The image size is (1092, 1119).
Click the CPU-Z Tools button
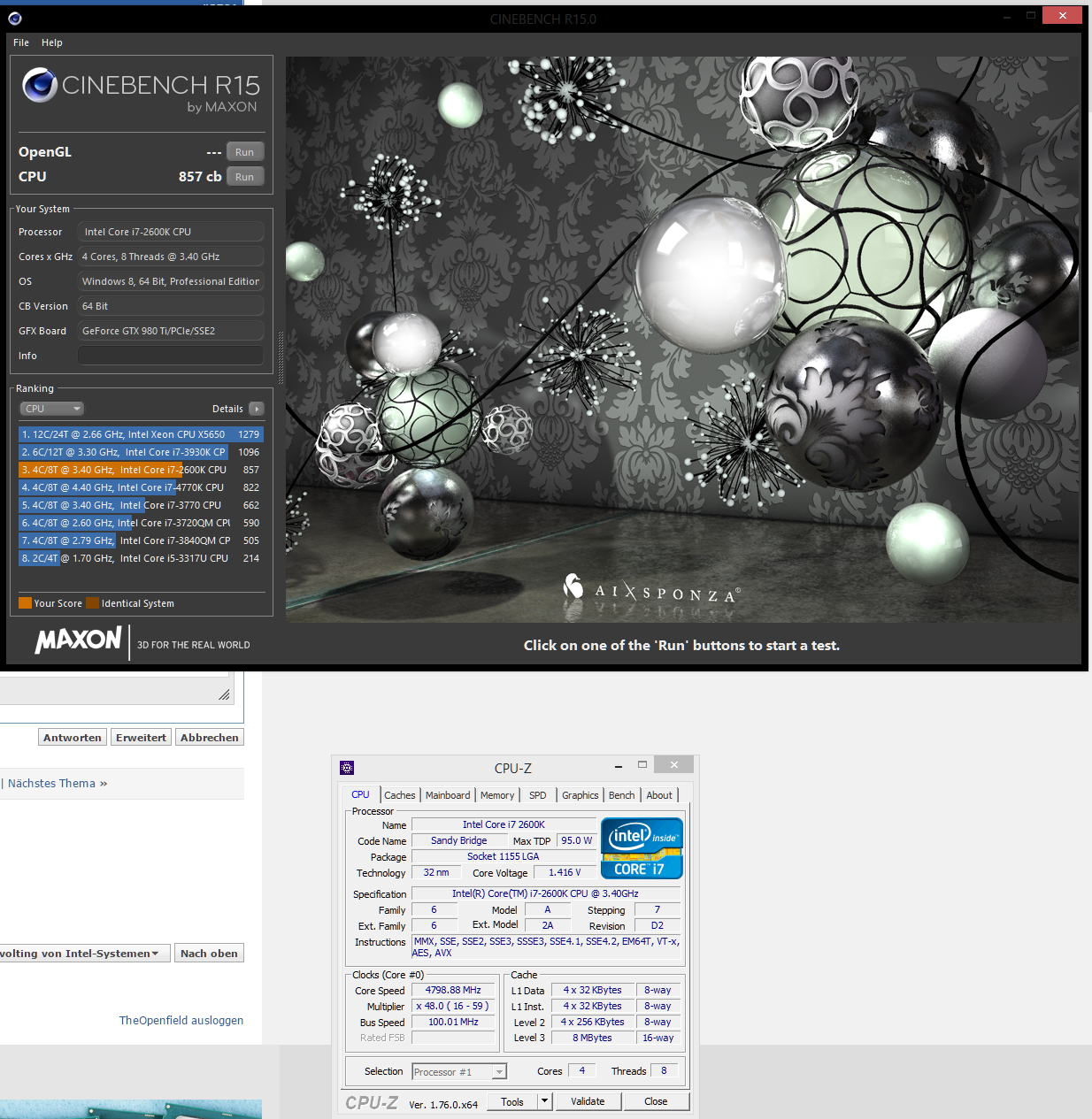point(512,1102)
